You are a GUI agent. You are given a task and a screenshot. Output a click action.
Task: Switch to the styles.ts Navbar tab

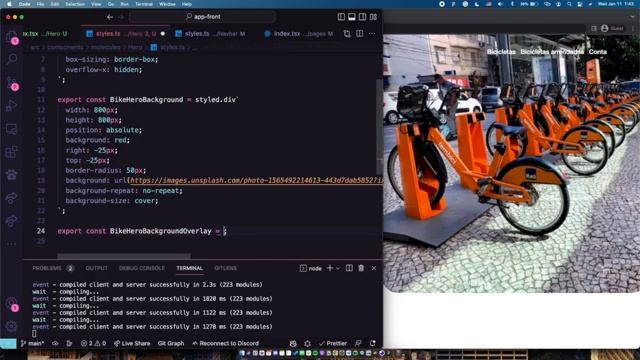(211, 33)
